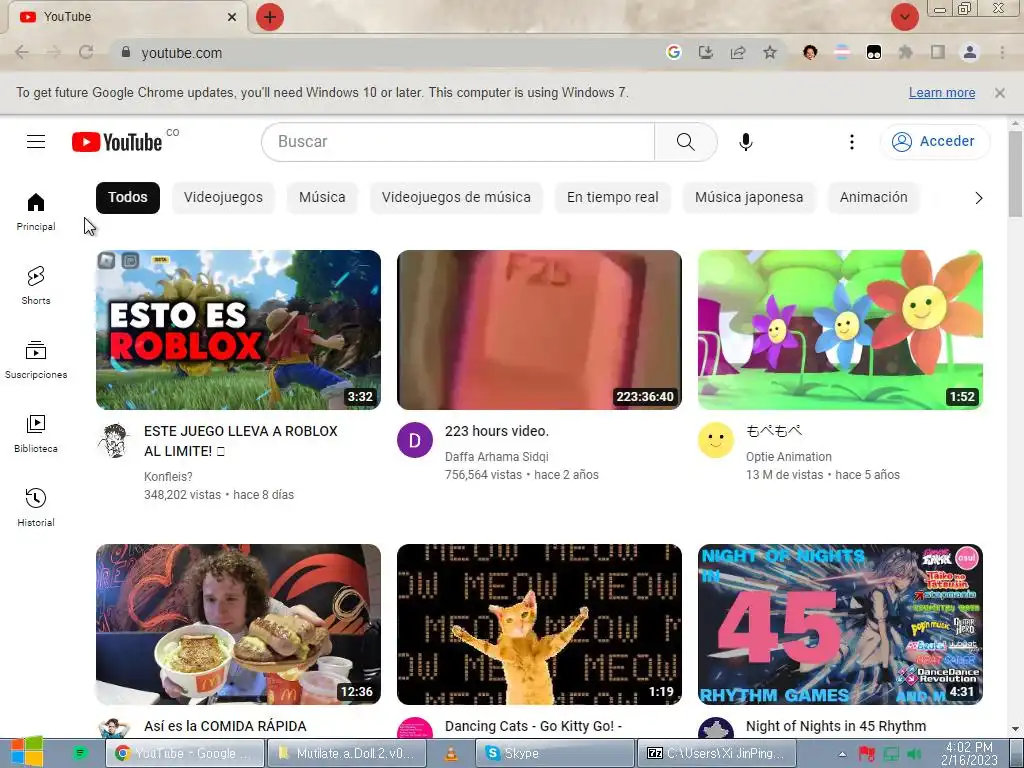Select the En tiempo real chip
The image size is (1024, 768).
coord(613,197)
